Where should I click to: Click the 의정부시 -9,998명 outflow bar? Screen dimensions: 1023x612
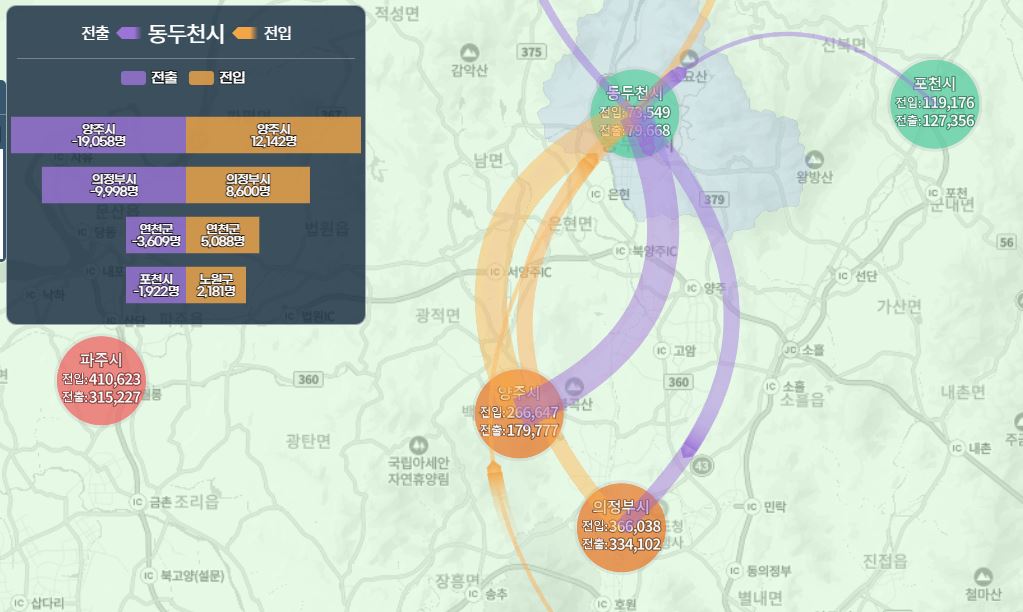click(x=114, y=185)
